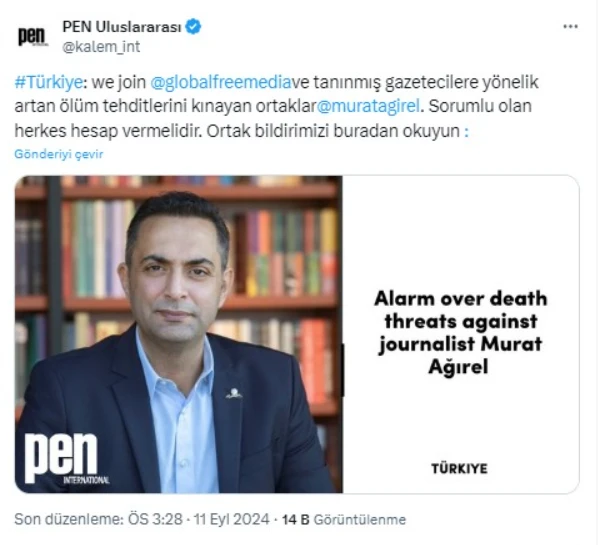Visit the @globalfreemedia mention
The height and width of the screenshot is (545, 598).
221,82
